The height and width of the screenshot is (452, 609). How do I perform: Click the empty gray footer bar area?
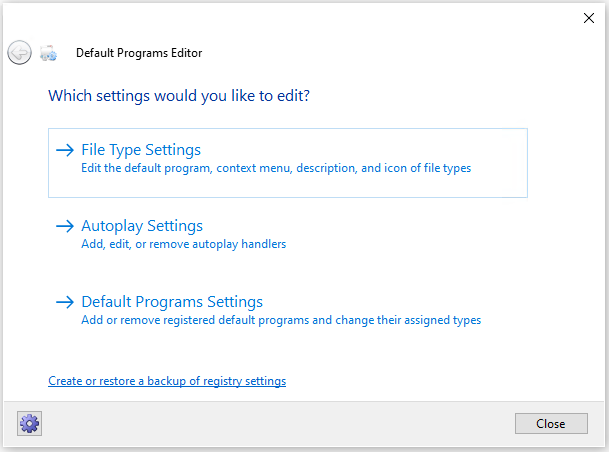(x=280, y=424)
